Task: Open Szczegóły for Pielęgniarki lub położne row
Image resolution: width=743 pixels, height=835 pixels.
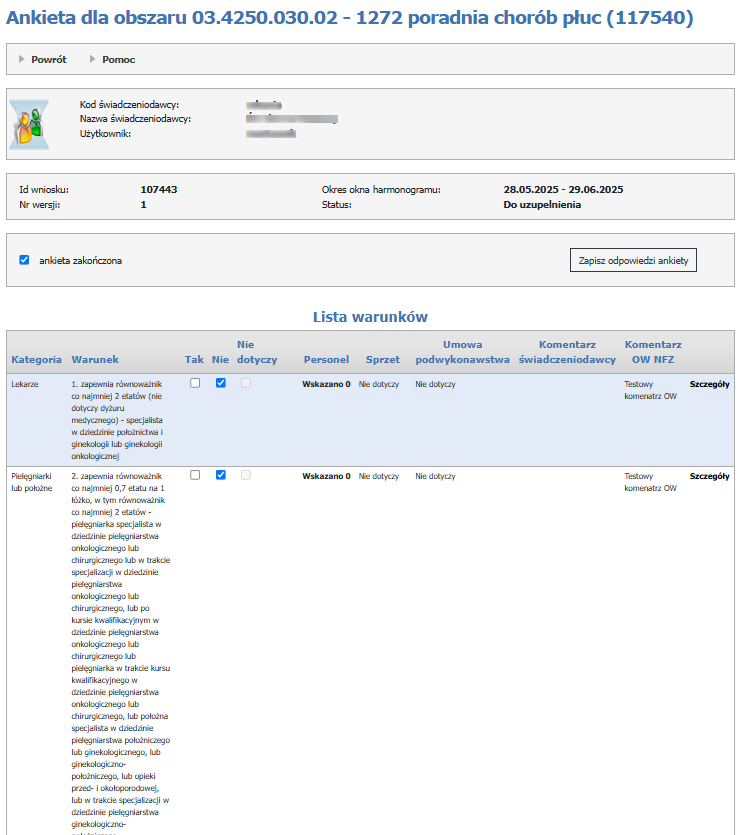Action: (709, 477)
